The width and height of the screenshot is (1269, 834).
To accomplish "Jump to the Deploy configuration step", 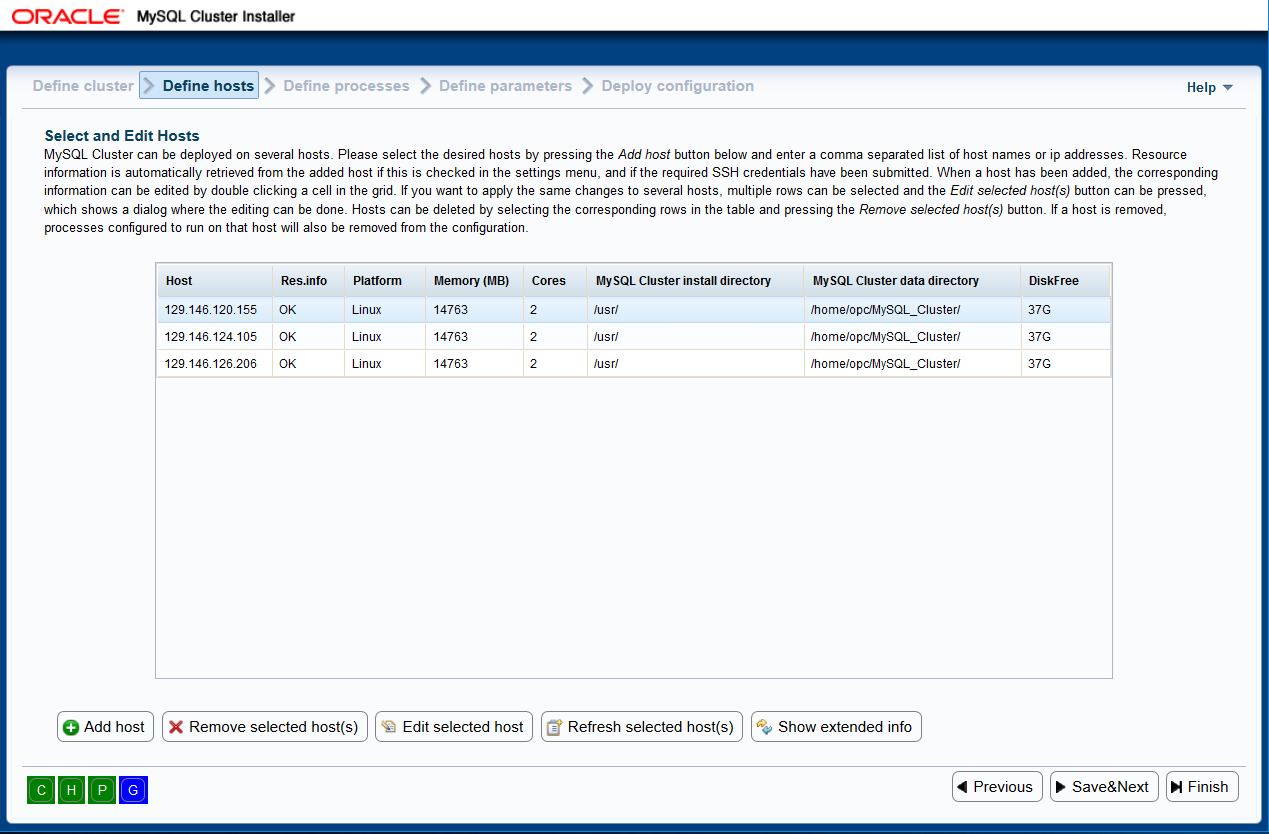I will click(678, 86).
